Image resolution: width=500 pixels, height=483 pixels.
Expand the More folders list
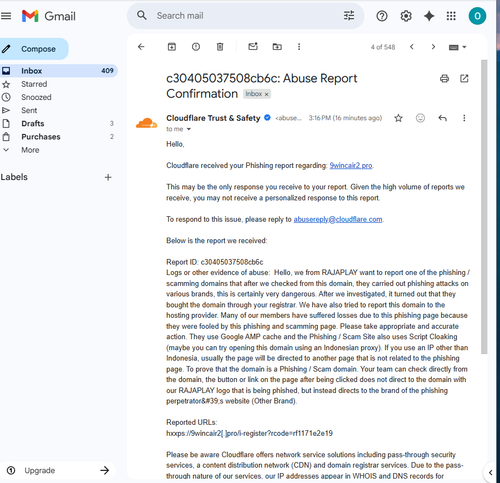click(x=30, y=150)
